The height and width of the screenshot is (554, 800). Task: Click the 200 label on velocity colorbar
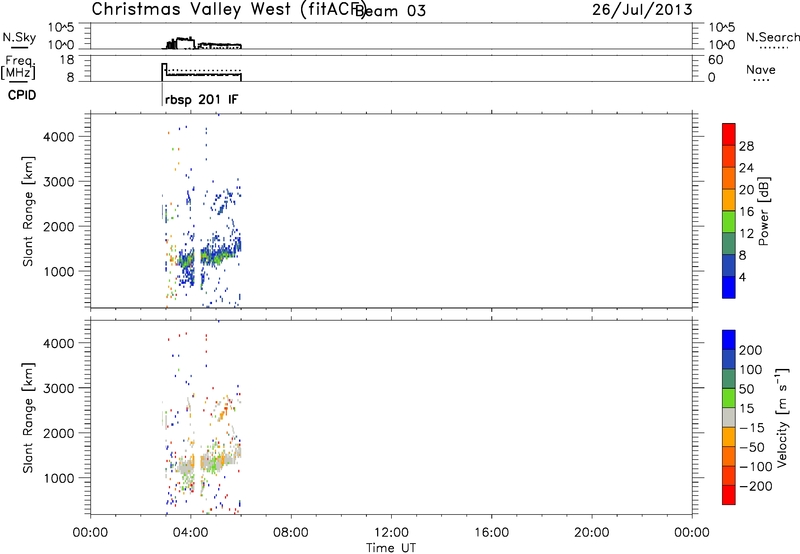(x=751, y=350)
